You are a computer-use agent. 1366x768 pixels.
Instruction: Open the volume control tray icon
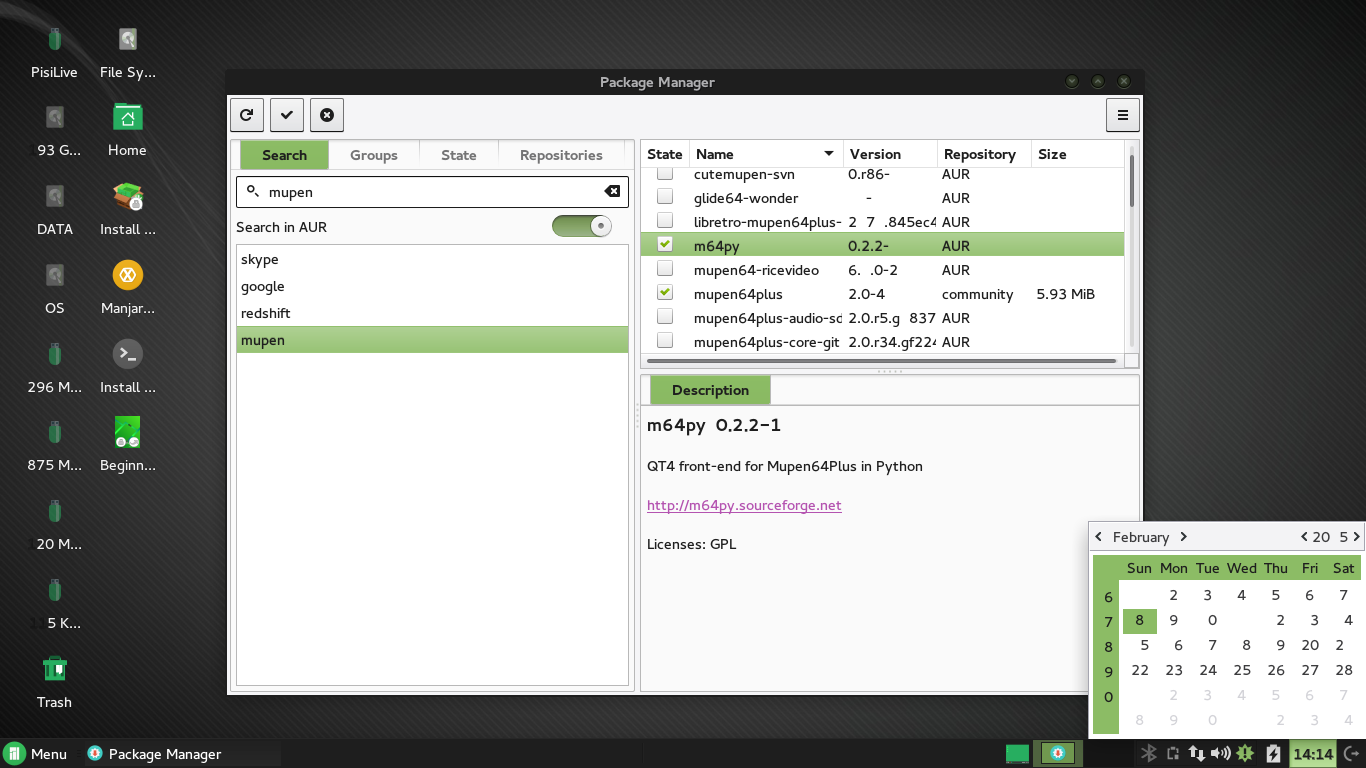coord(1220,753)
